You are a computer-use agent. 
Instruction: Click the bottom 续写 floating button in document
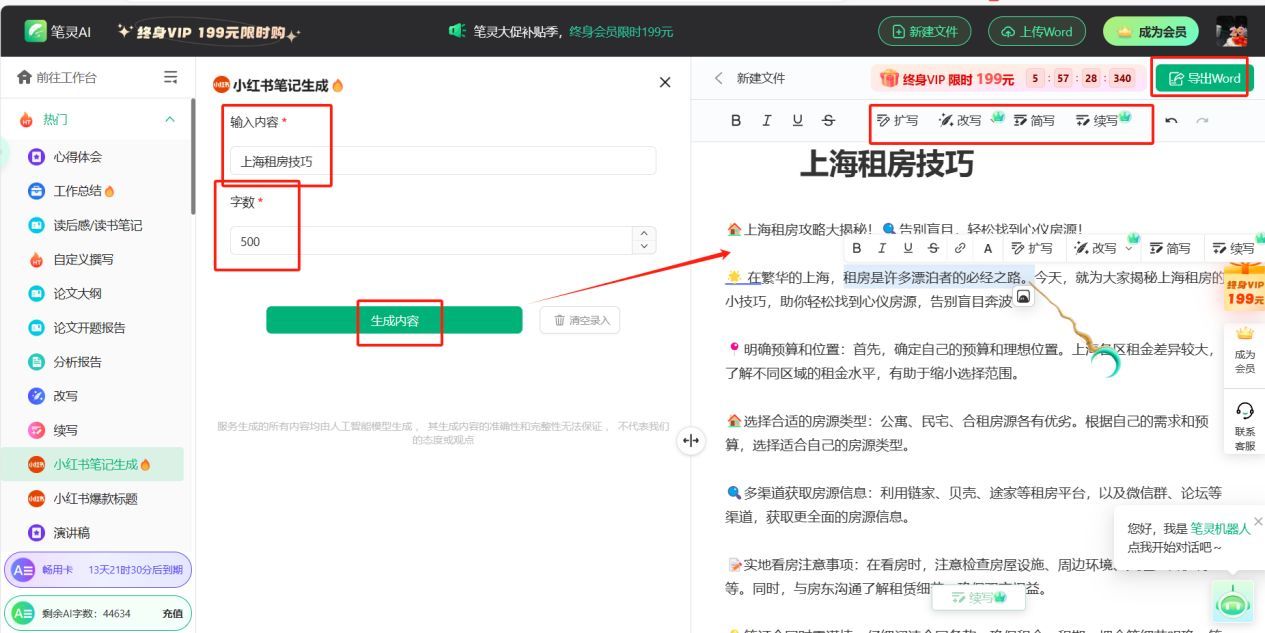(979, 597)
